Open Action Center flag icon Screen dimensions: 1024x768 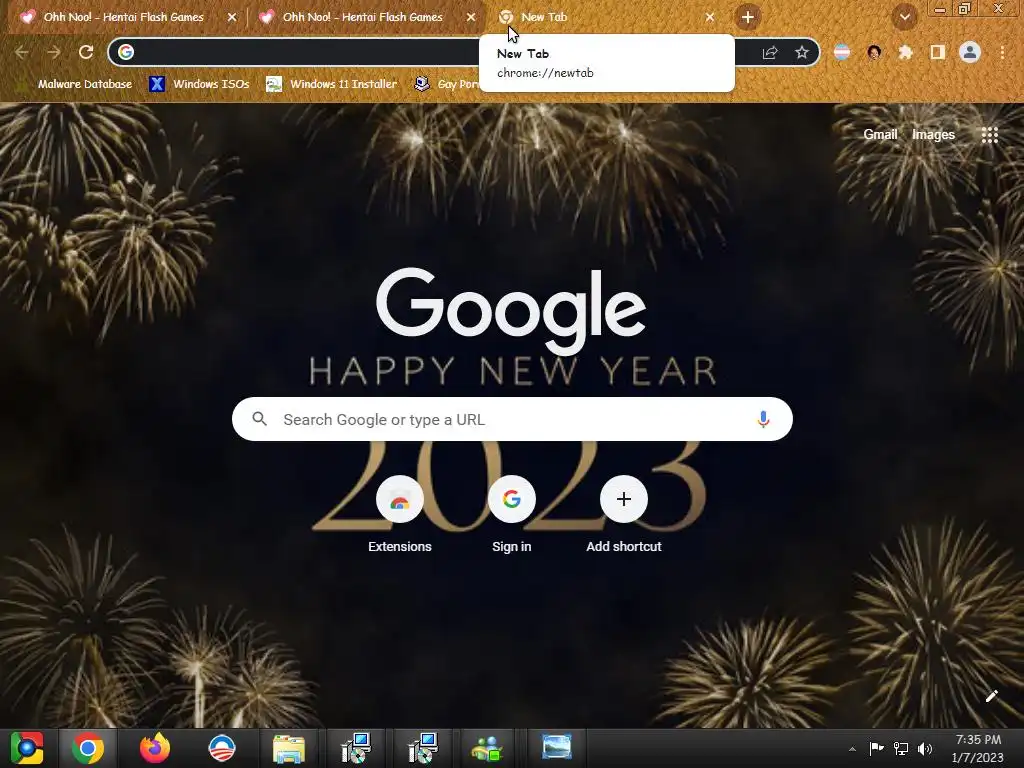tap(876, 748)
